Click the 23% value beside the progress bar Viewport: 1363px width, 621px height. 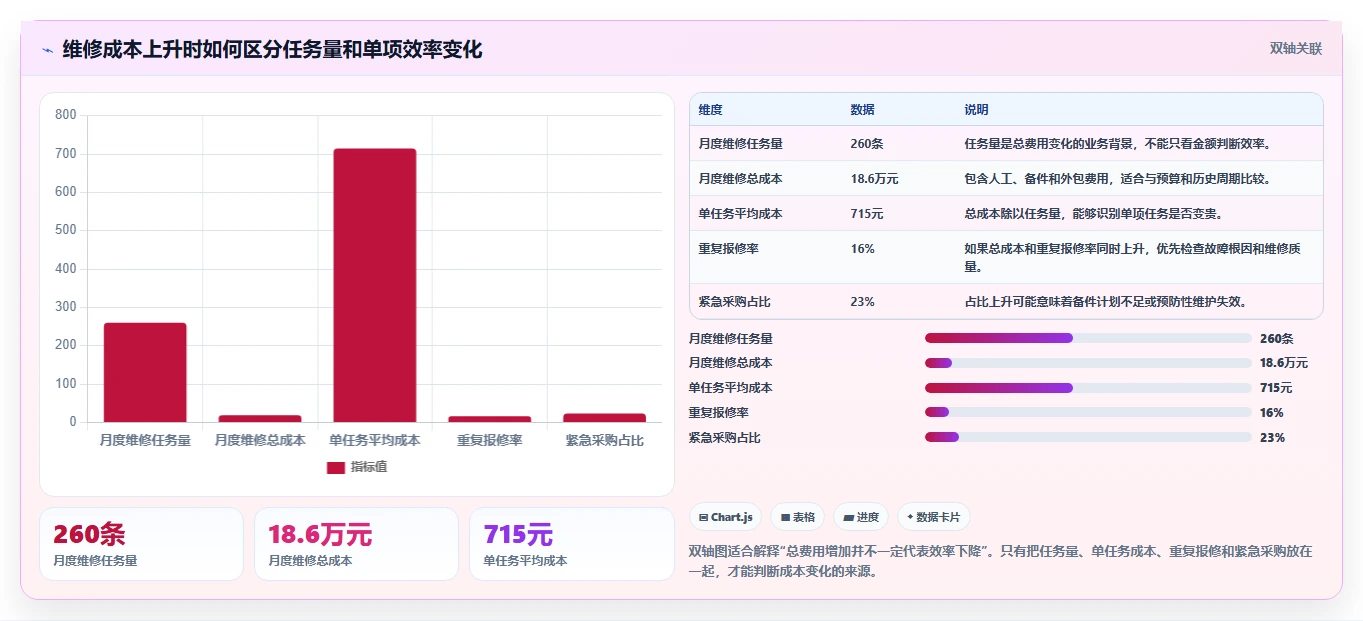(1272, 438)
